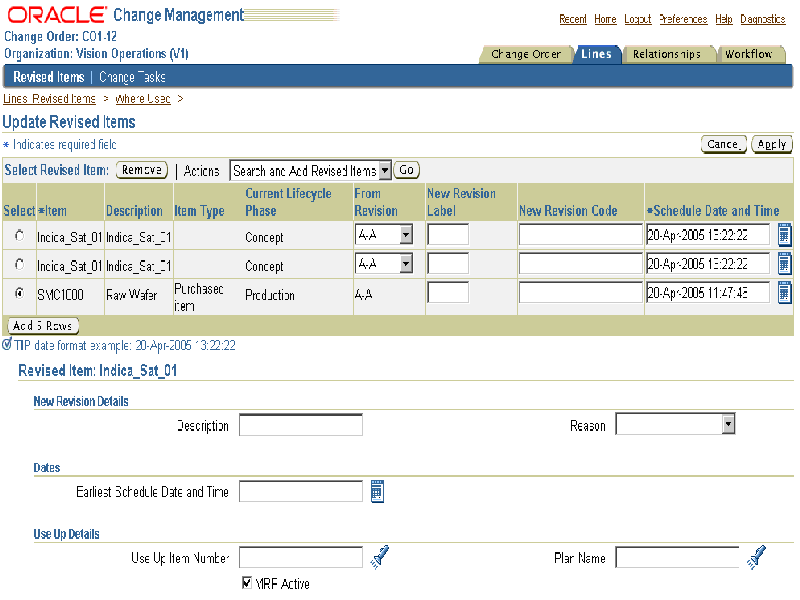Open the Recent link

pos(573,19)
